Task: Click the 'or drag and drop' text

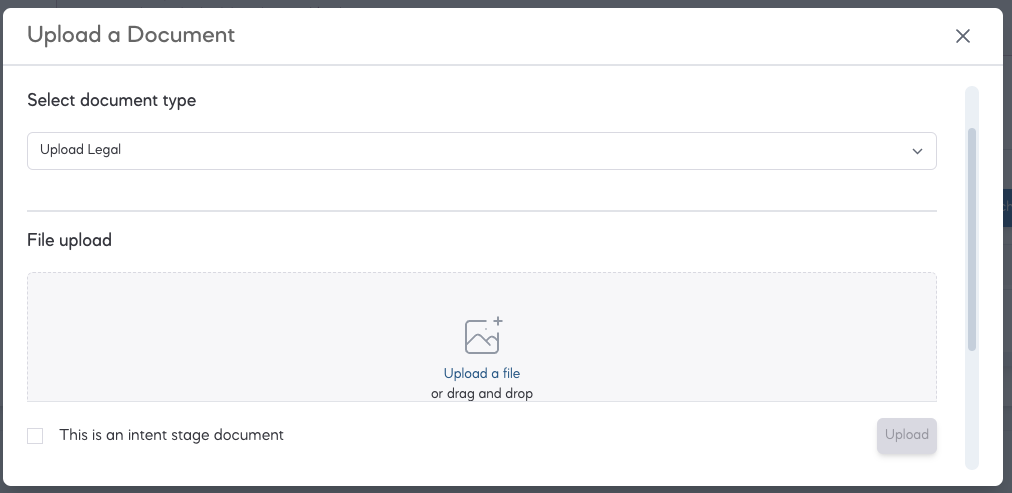Action: pos(481,393)
